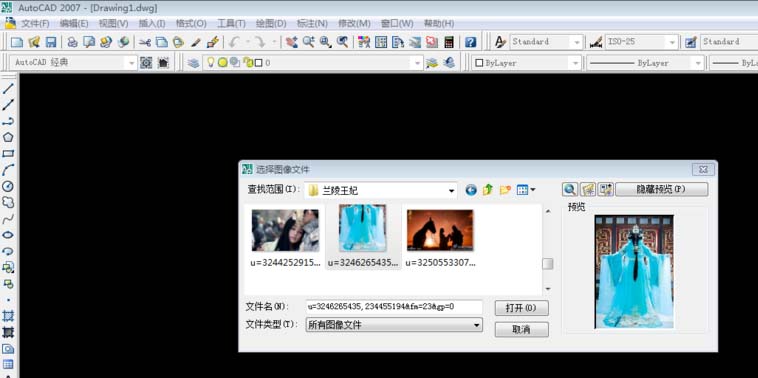Click the 取消 button
758x378 pixels.
[x=522, y=329]
